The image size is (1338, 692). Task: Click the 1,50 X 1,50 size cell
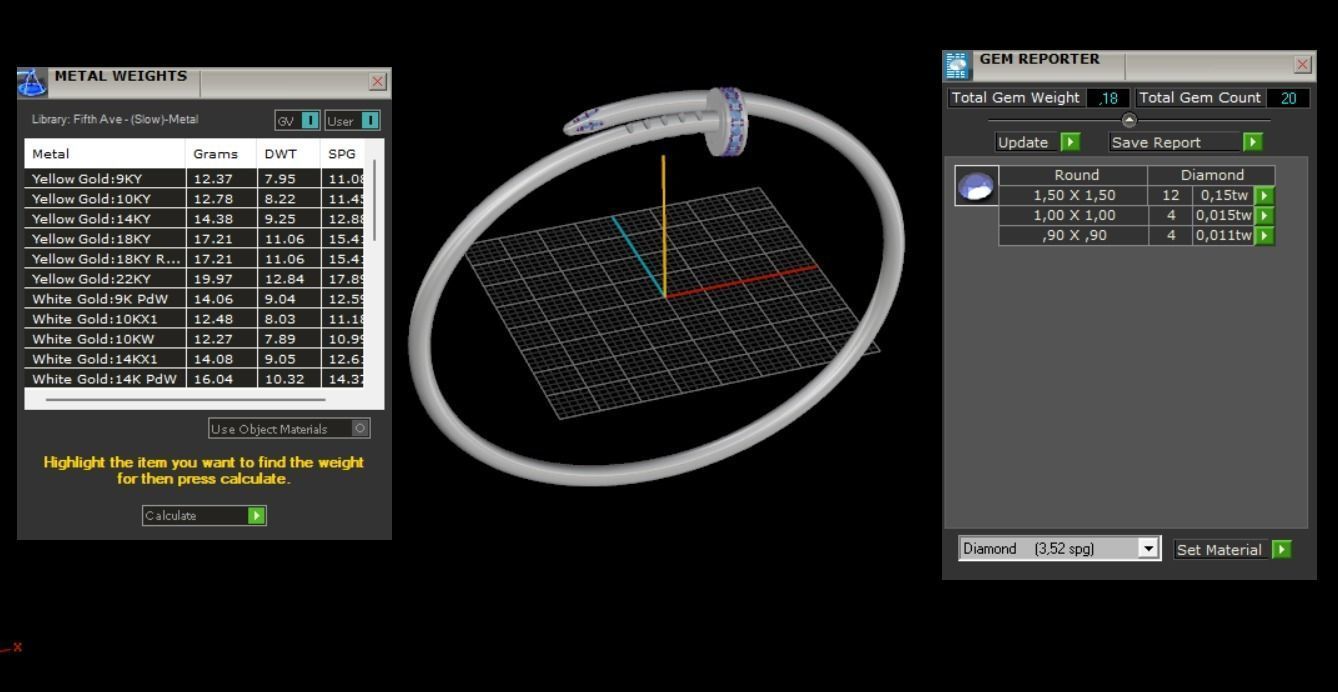pyautogui.click(x=1074, y=196)
